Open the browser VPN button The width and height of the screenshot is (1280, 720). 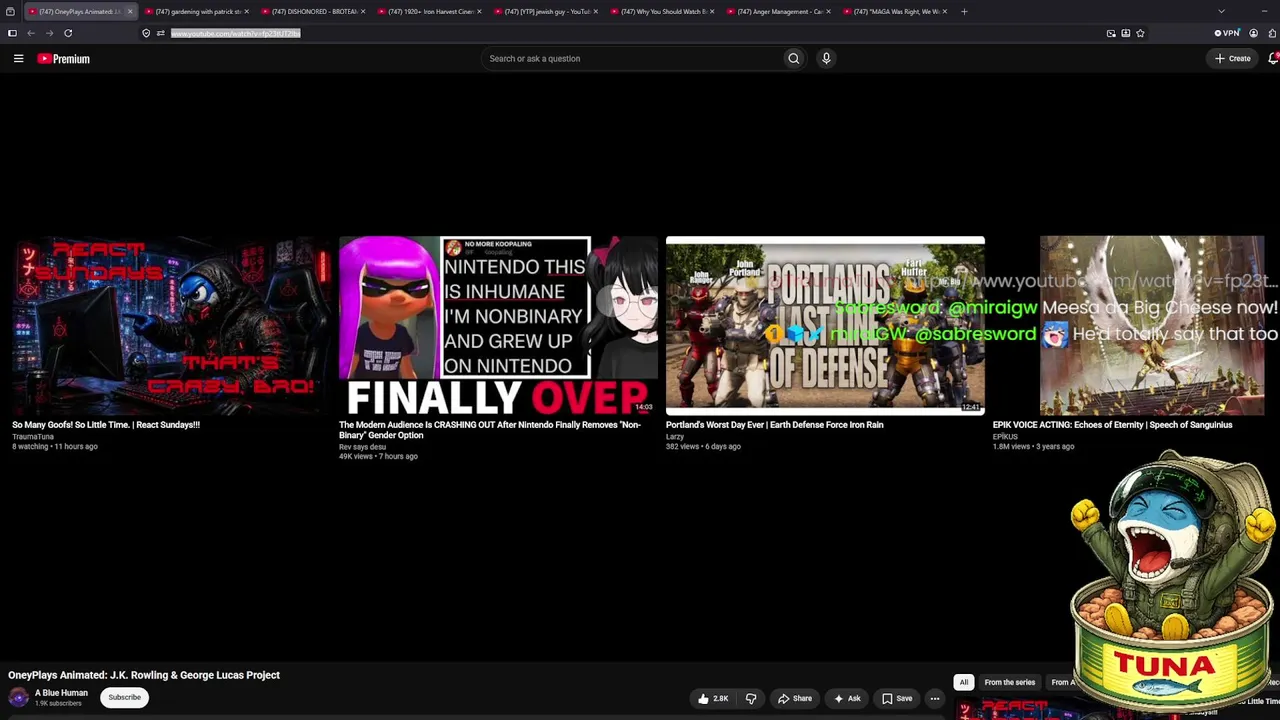click(x=1227, y=33)
